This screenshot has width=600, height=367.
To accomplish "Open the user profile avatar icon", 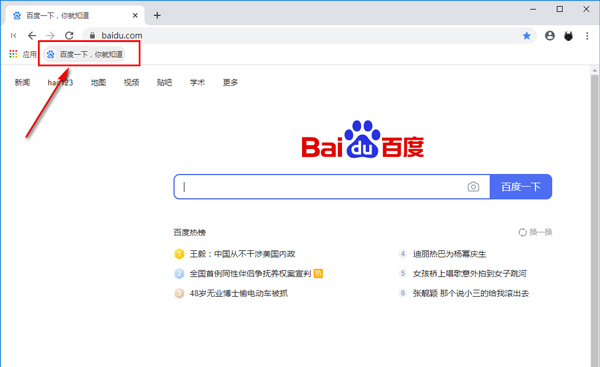I will [x=550, y=36].
